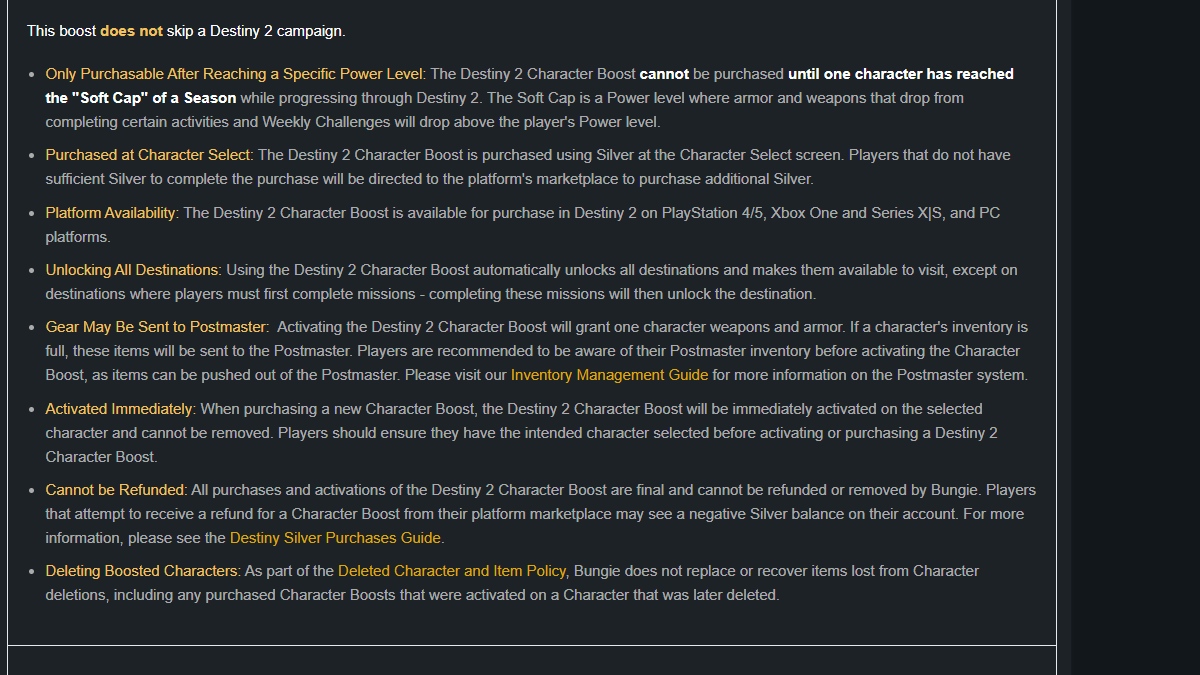Click the "Purchased at Character Select" heading
Image resolution: width=1200 pixels, height=675 pixels.
148,155
